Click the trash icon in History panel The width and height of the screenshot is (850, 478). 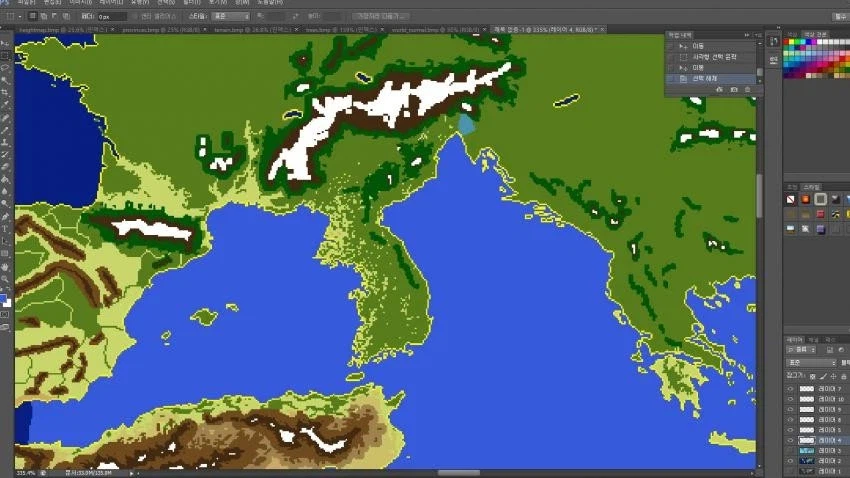point(747,90)
